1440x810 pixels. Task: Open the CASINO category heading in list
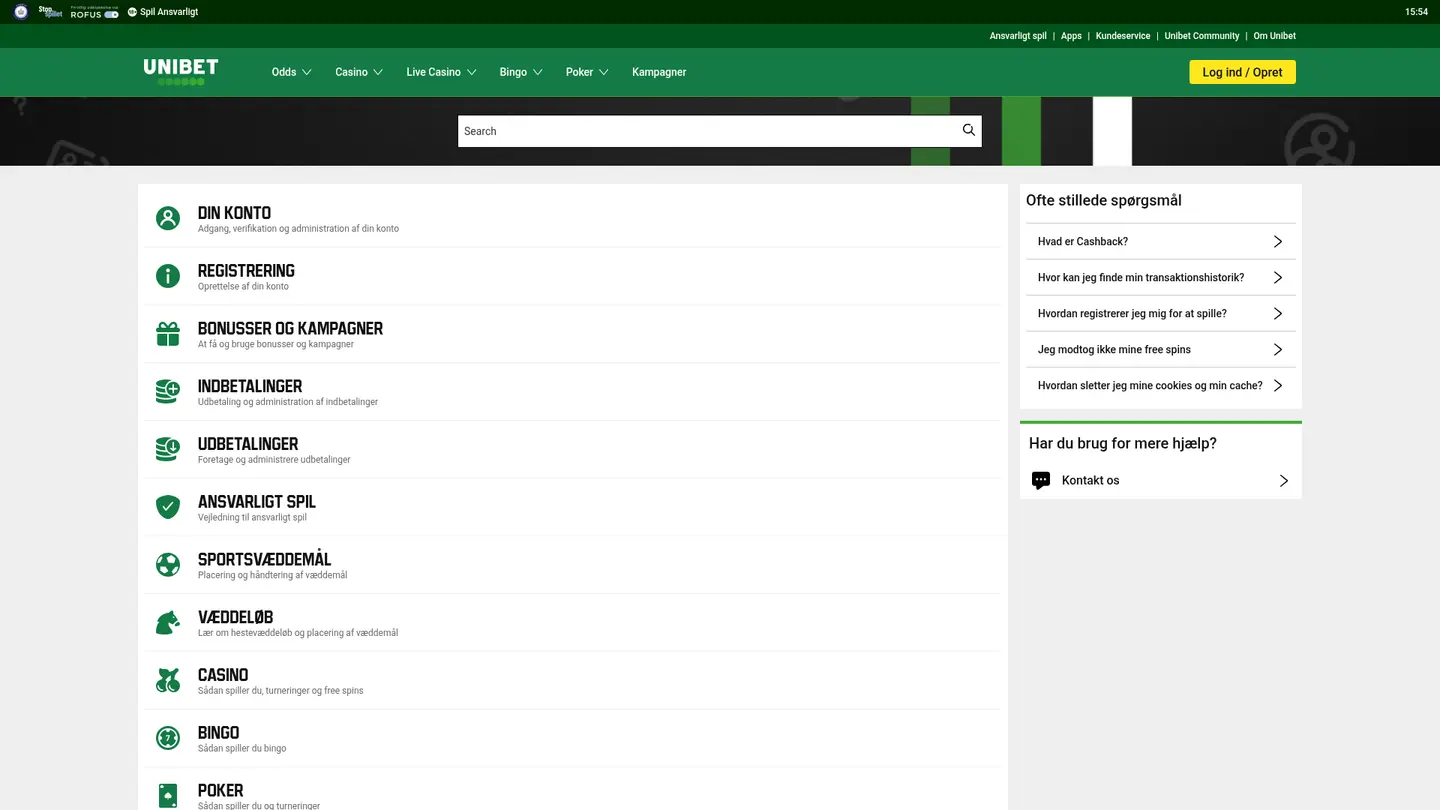tap(223, 675)
